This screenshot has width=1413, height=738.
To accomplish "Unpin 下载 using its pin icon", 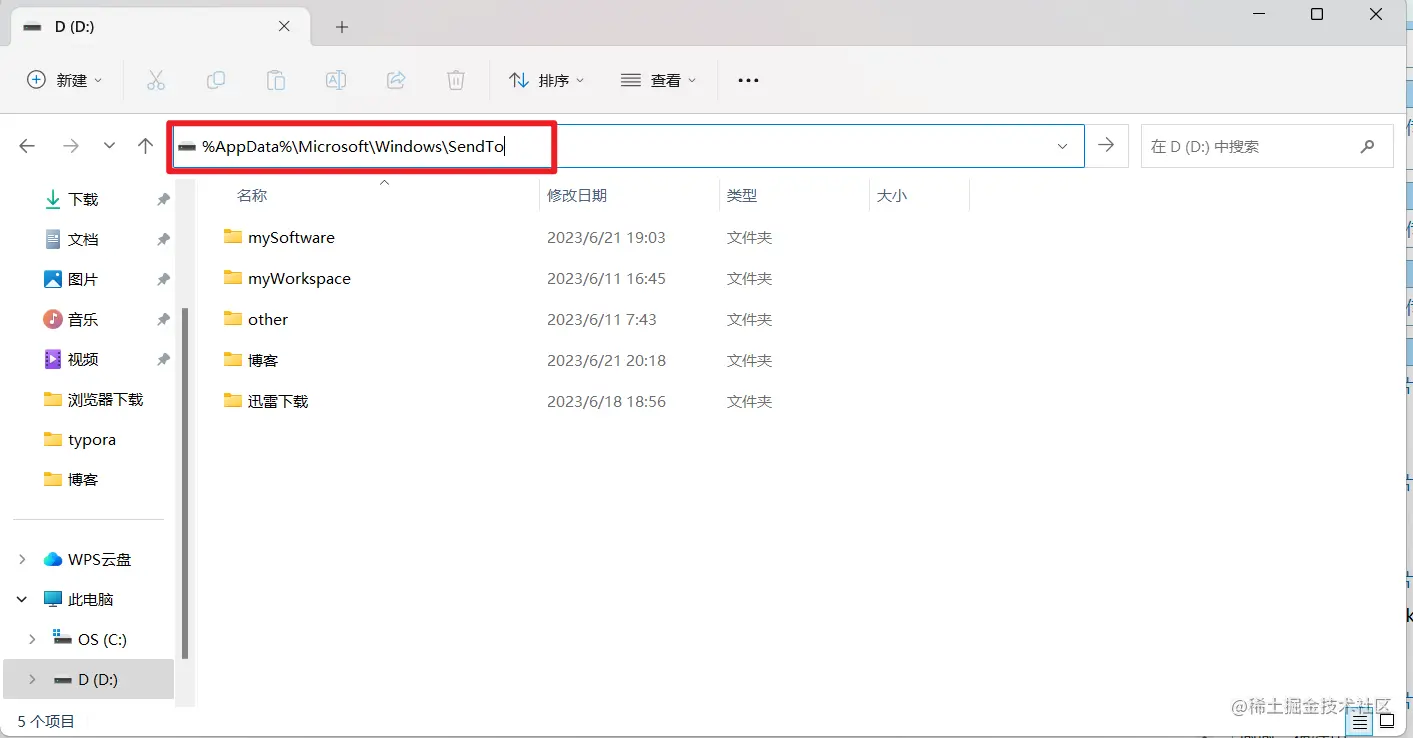I will [163, 200].
